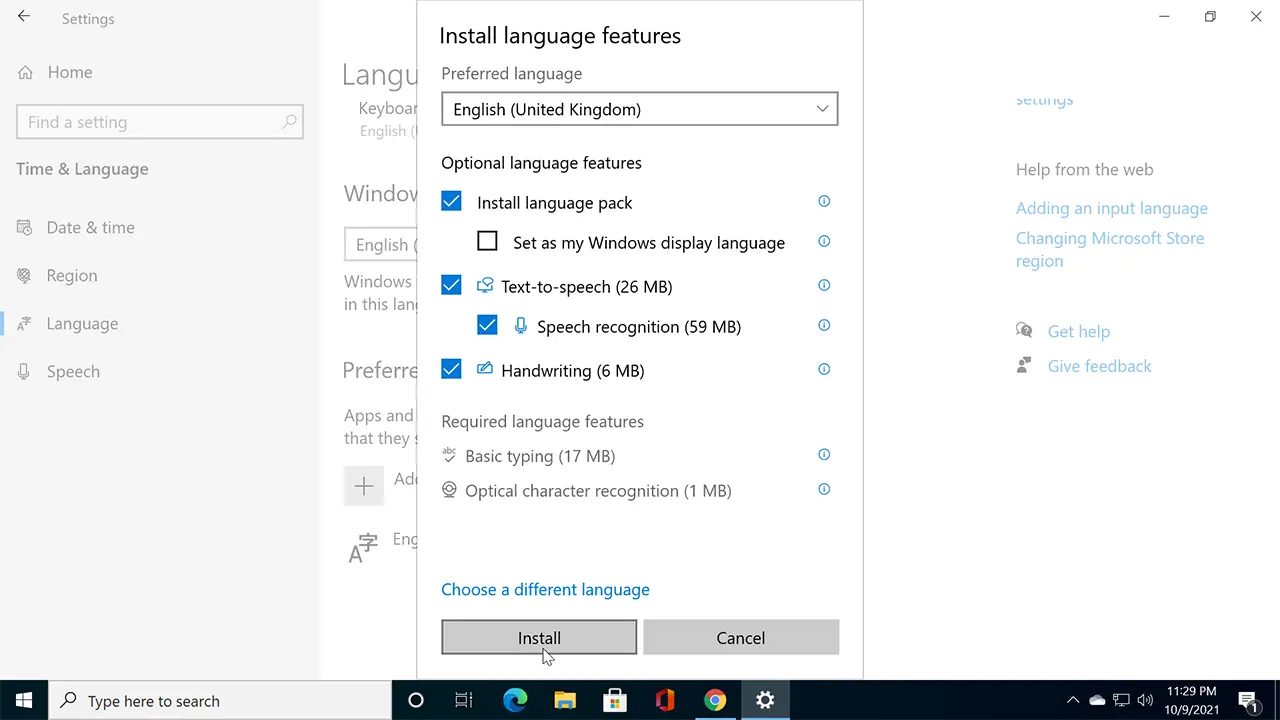Click the Install button
This screenshot has width=1280, height=720.
point(539,637)
